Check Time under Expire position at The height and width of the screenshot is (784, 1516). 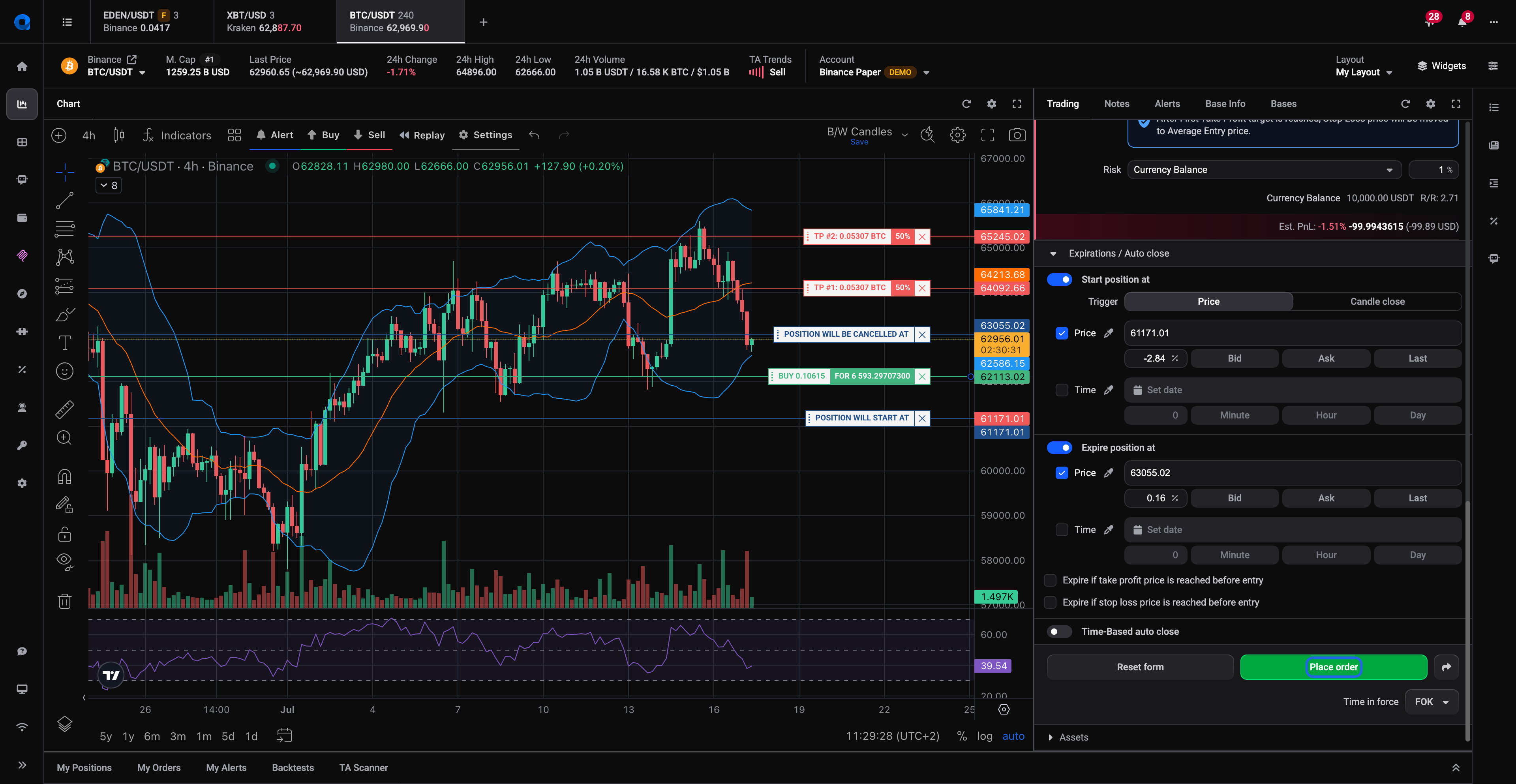click(1062, 530)
